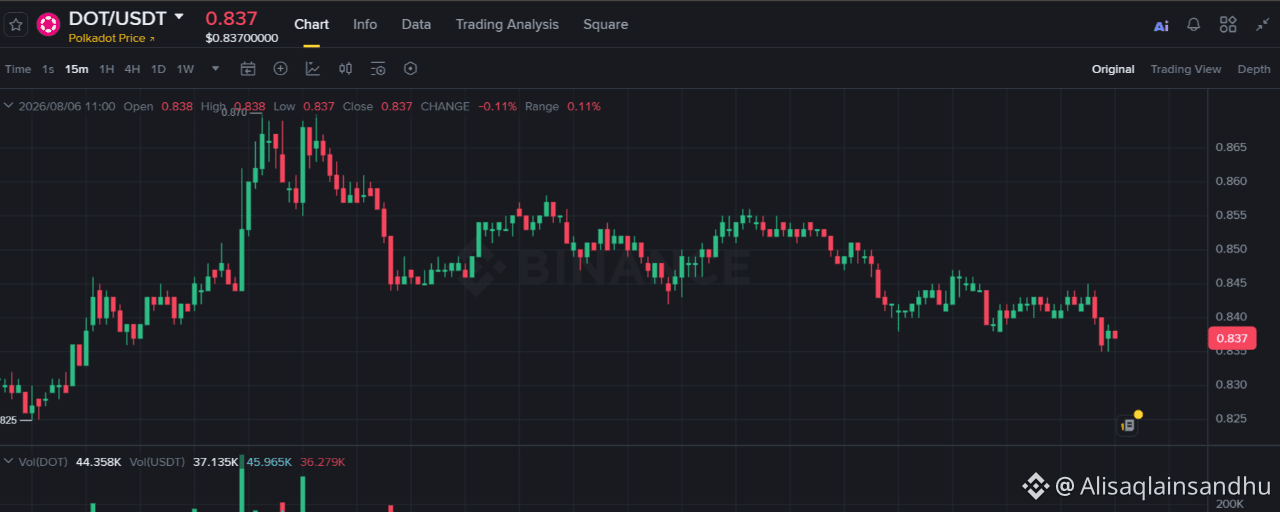Click the 0.870 high price marker
1280x512 pixels.
233,113
